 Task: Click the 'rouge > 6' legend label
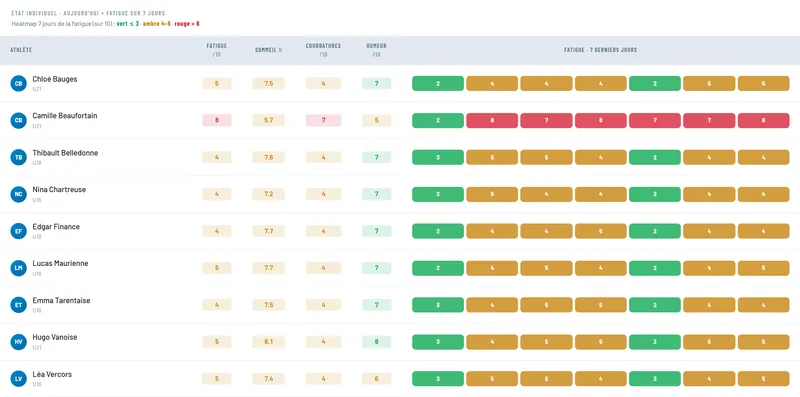point(187,23)
